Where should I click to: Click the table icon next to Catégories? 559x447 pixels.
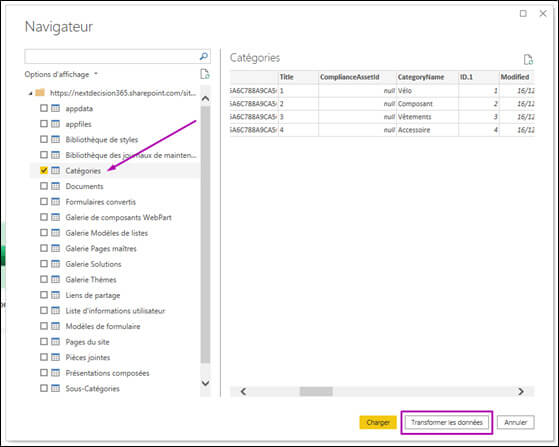coord(56,170)
